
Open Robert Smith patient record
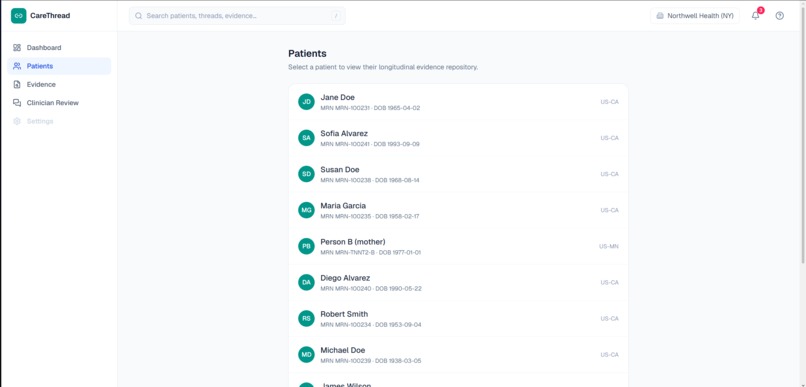click(x=458, y=319)
